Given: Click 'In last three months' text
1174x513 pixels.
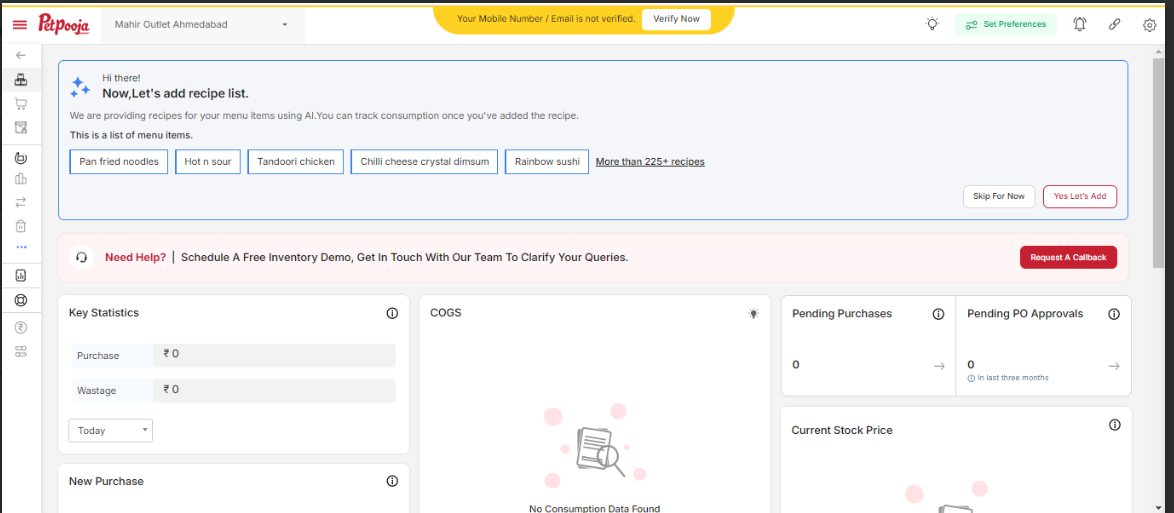Looking at the screenshot, I should (x=1013, y=378).
